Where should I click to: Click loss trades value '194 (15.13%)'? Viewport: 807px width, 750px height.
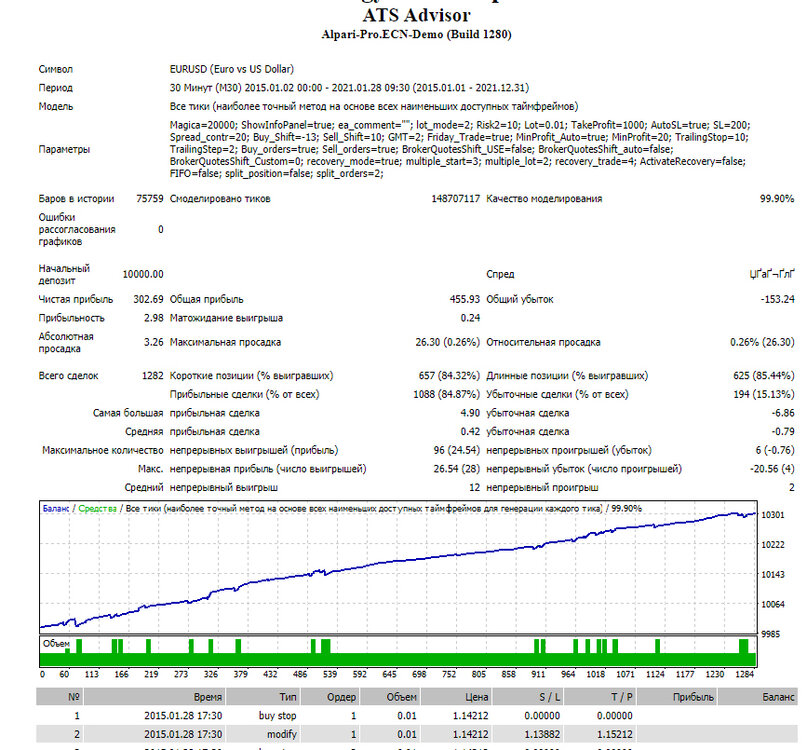[764, 394]
